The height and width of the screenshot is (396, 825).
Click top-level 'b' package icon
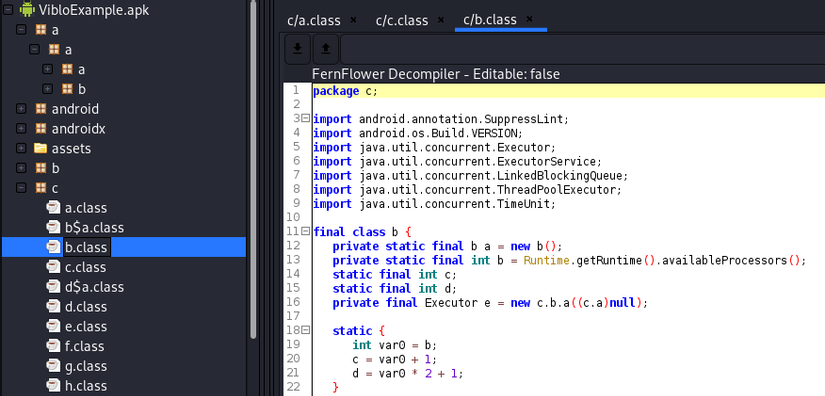tap(40, 168)
